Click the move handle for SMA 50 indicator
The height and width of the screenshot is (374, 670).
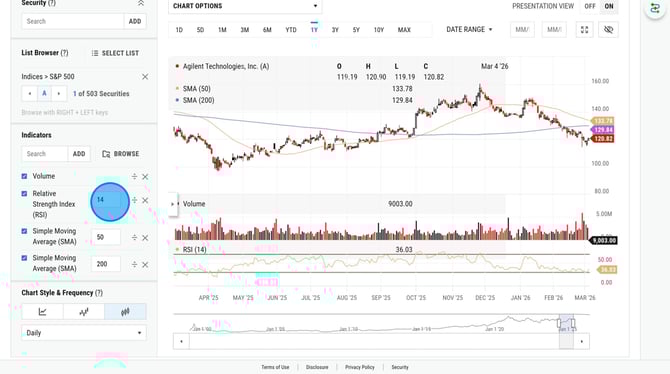(x=134, y=238)
